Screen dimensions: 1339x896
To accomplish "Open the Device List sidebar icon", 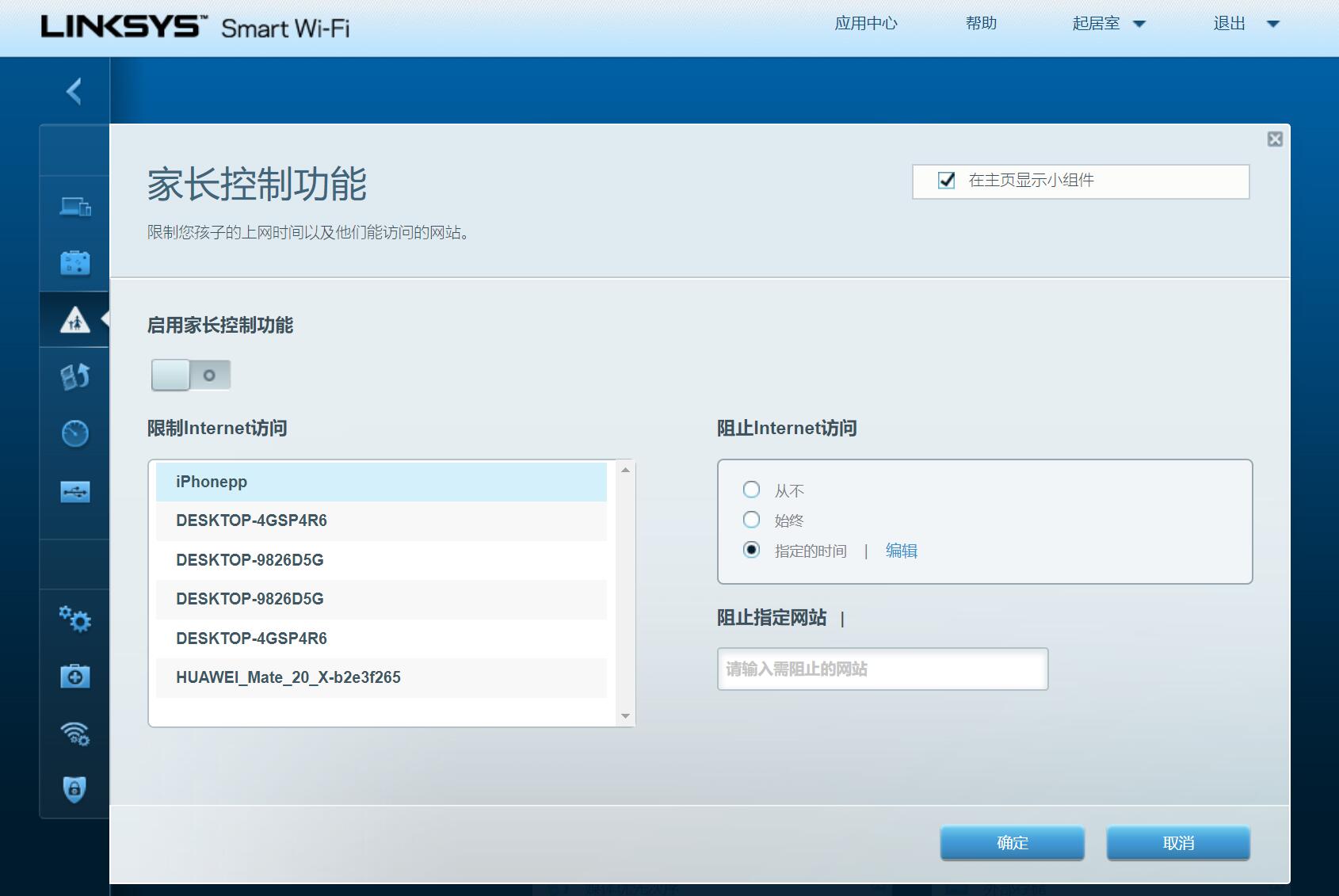I will coord(75,207).
